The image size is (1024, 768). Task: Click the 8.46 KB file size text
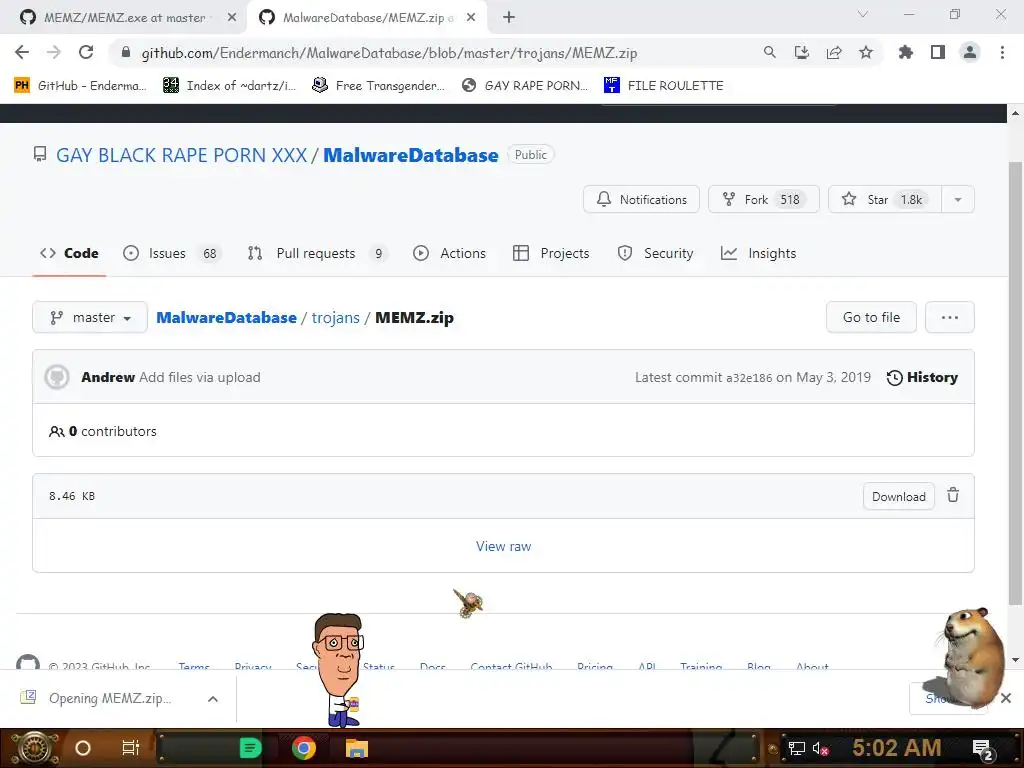point(72,496)
